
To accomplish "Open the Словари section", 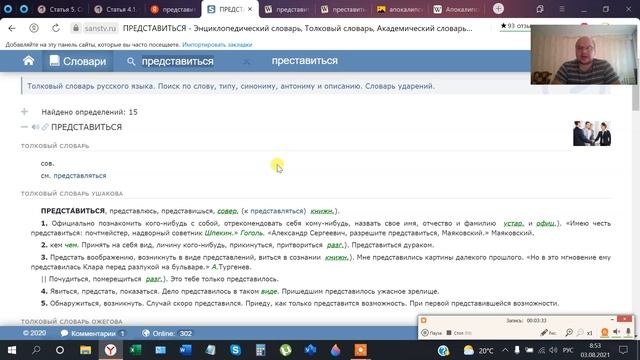I will [x=78, y=61].
